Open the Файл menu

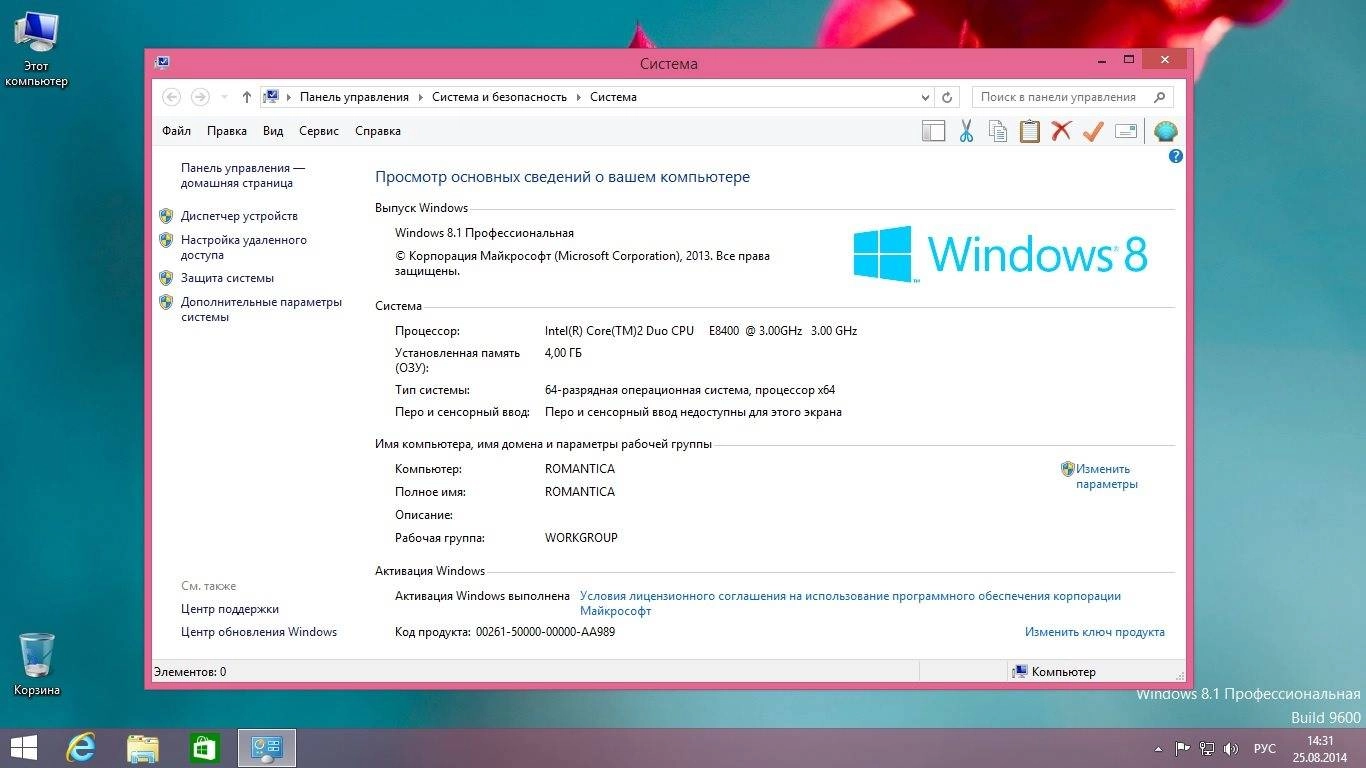pyautogui.click(x=176, y=131)
